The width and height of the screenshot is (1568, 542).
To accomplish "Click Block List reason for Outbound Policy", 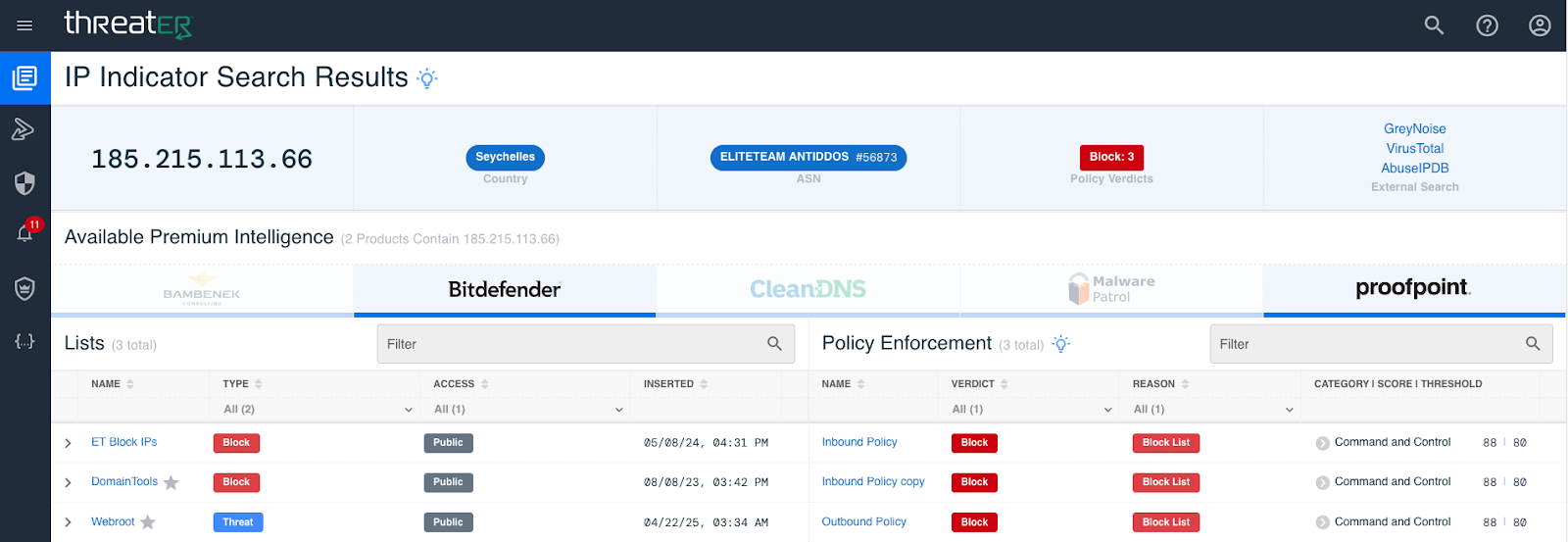I will click(1165, 522).
